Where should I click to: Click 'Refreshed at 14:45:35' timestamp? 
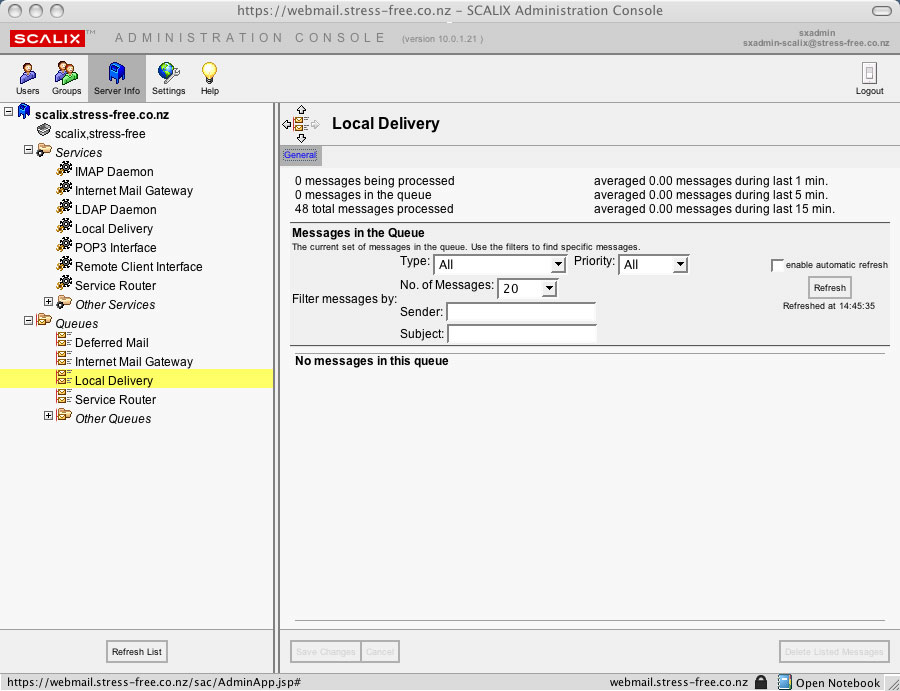[828, 306]
